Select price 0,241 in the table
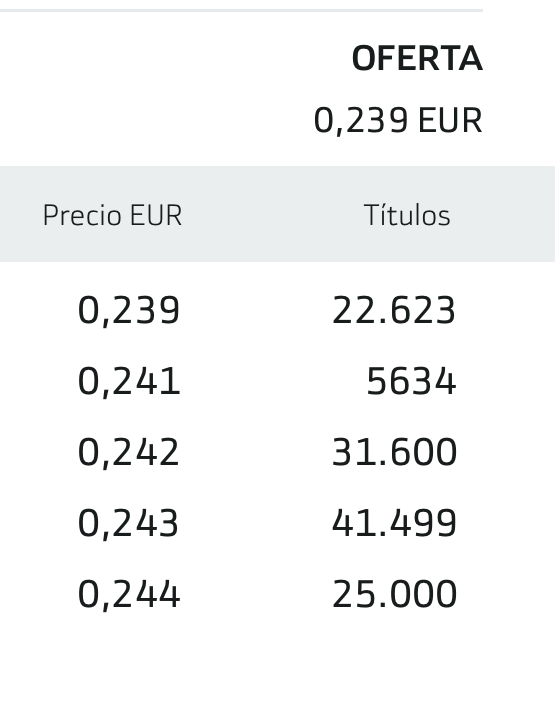The image size is (555, 727). point(128,382)
